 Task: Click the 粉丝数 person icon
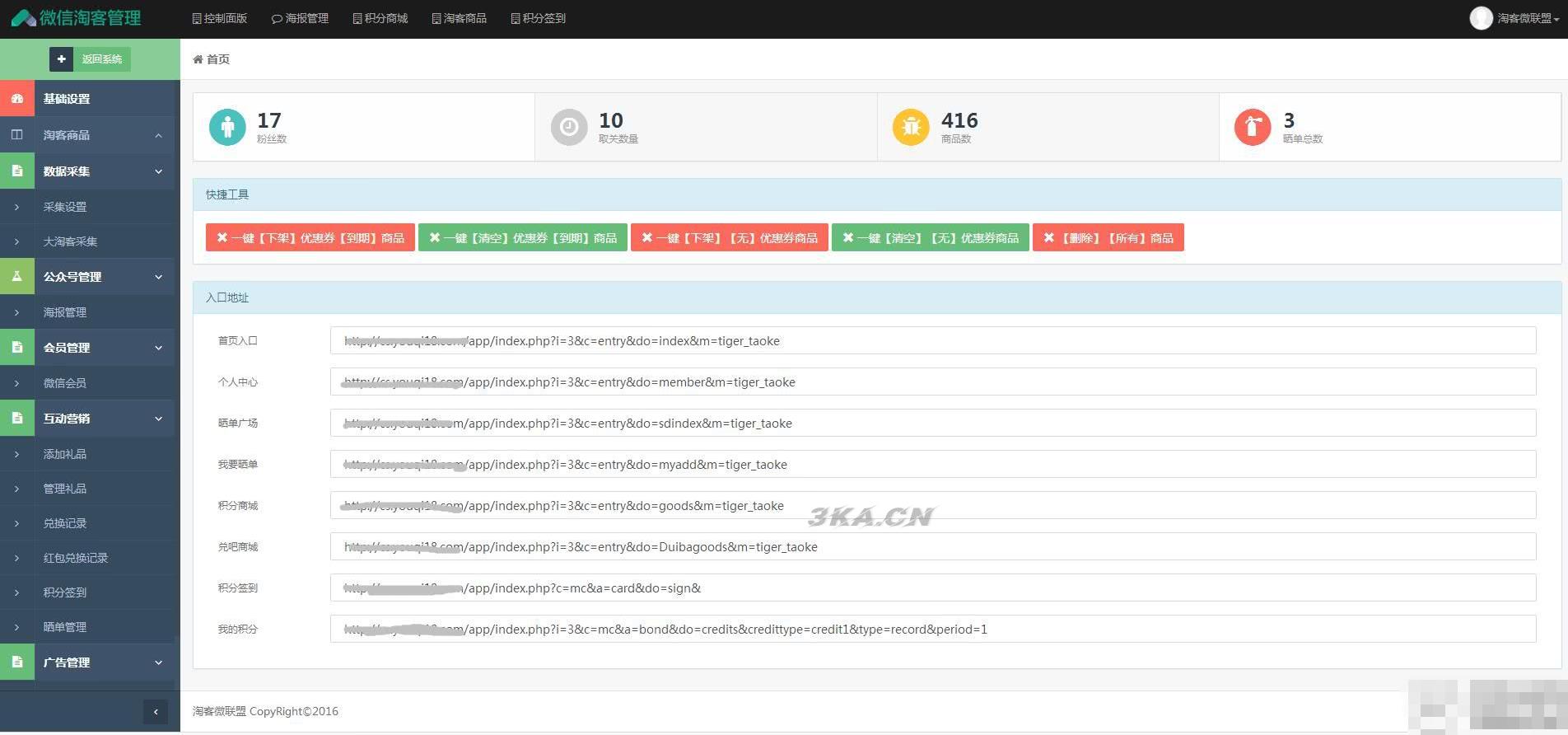pyautogui.click(x=227, y=127)
